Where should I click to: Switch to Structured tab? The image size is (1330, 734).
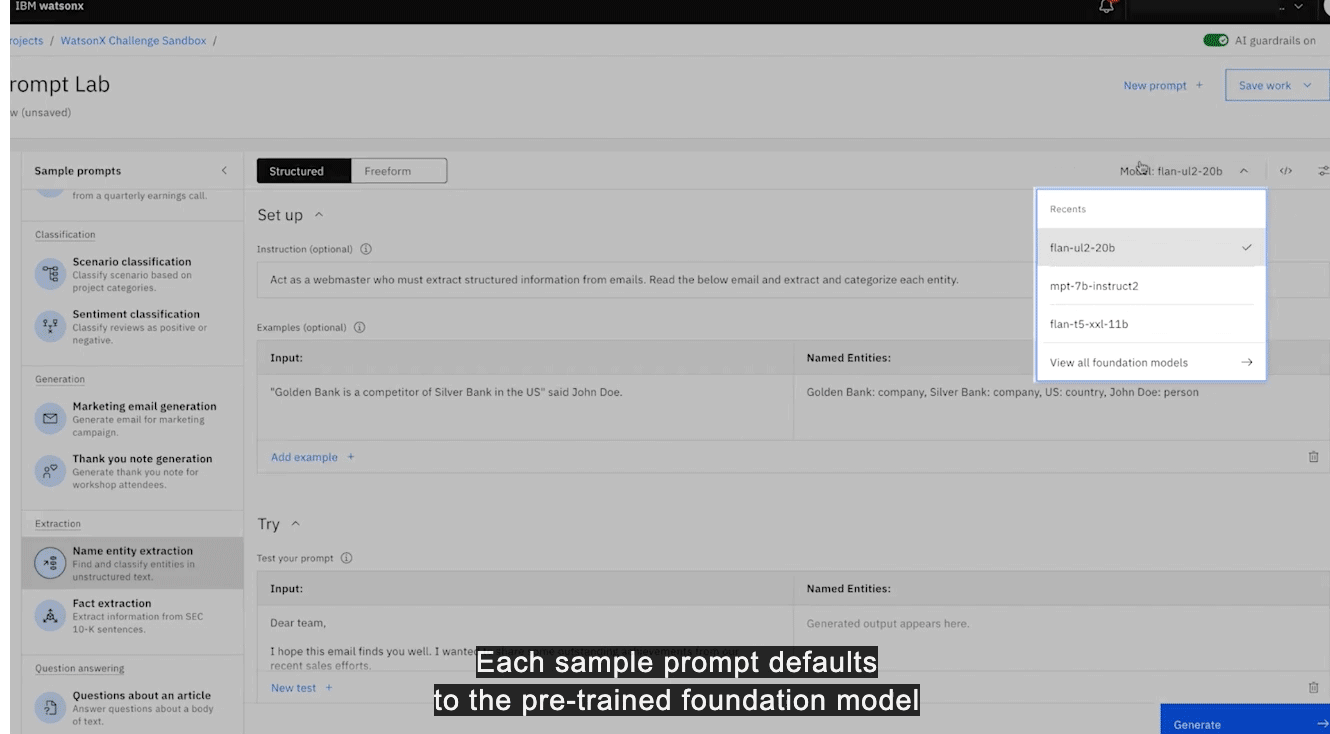click(304, 171)
